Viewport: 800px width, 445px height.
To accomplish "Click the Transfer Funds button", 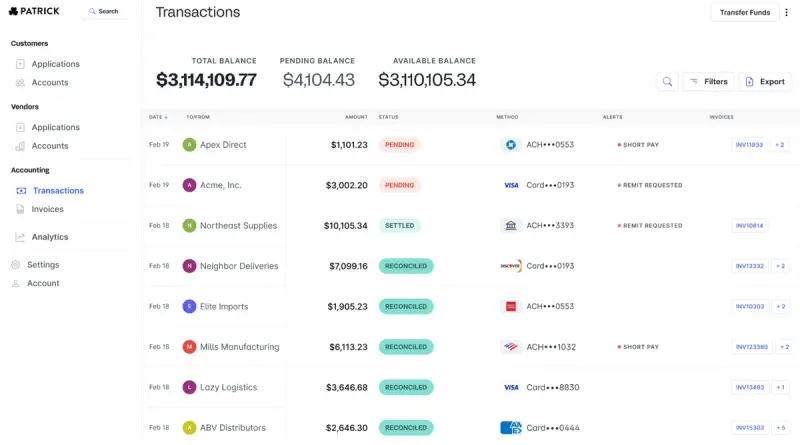I will coord(745,12).
